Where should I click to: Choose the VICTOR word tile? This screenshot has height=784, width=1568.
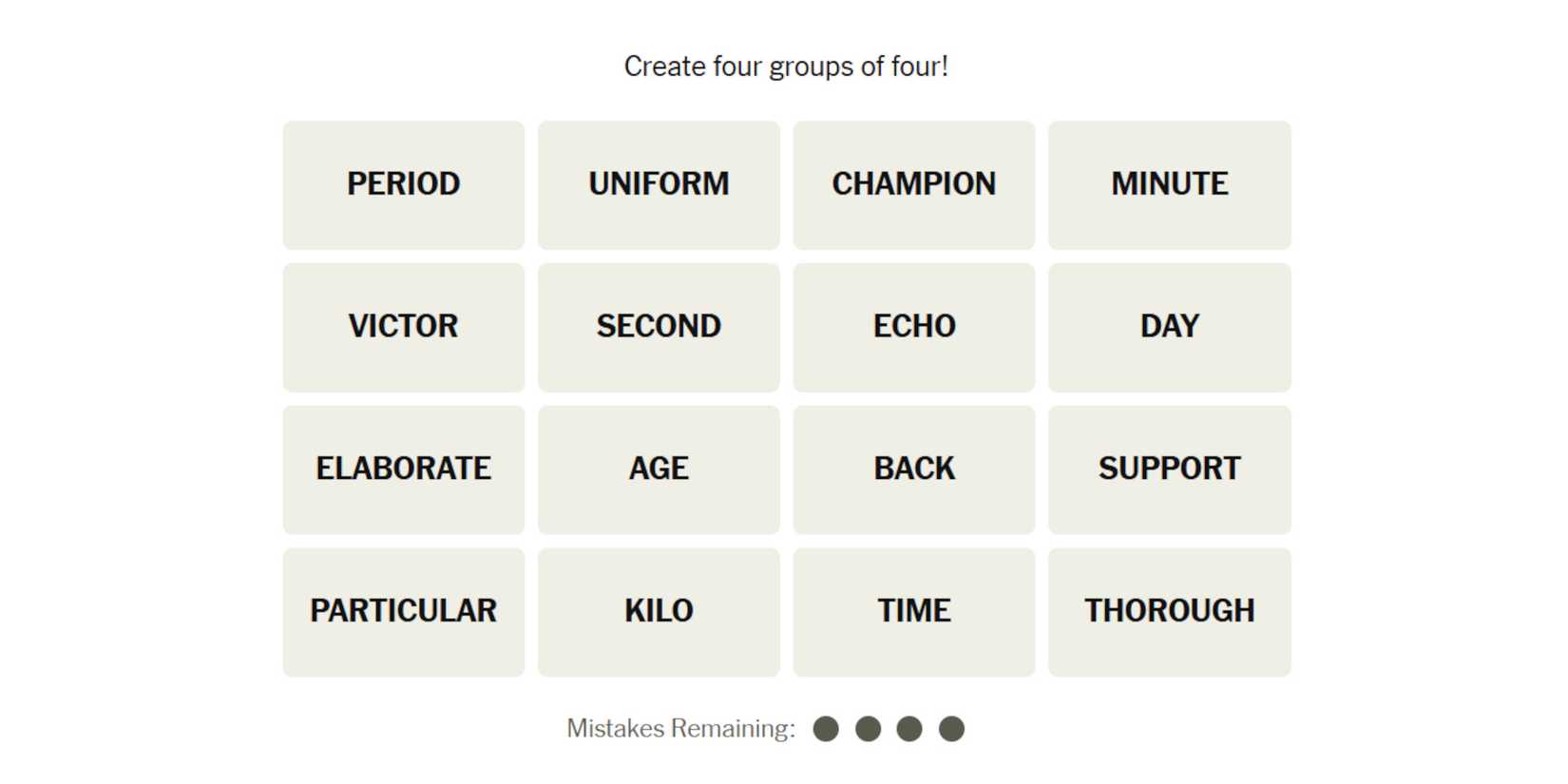(x=403, y=327)
